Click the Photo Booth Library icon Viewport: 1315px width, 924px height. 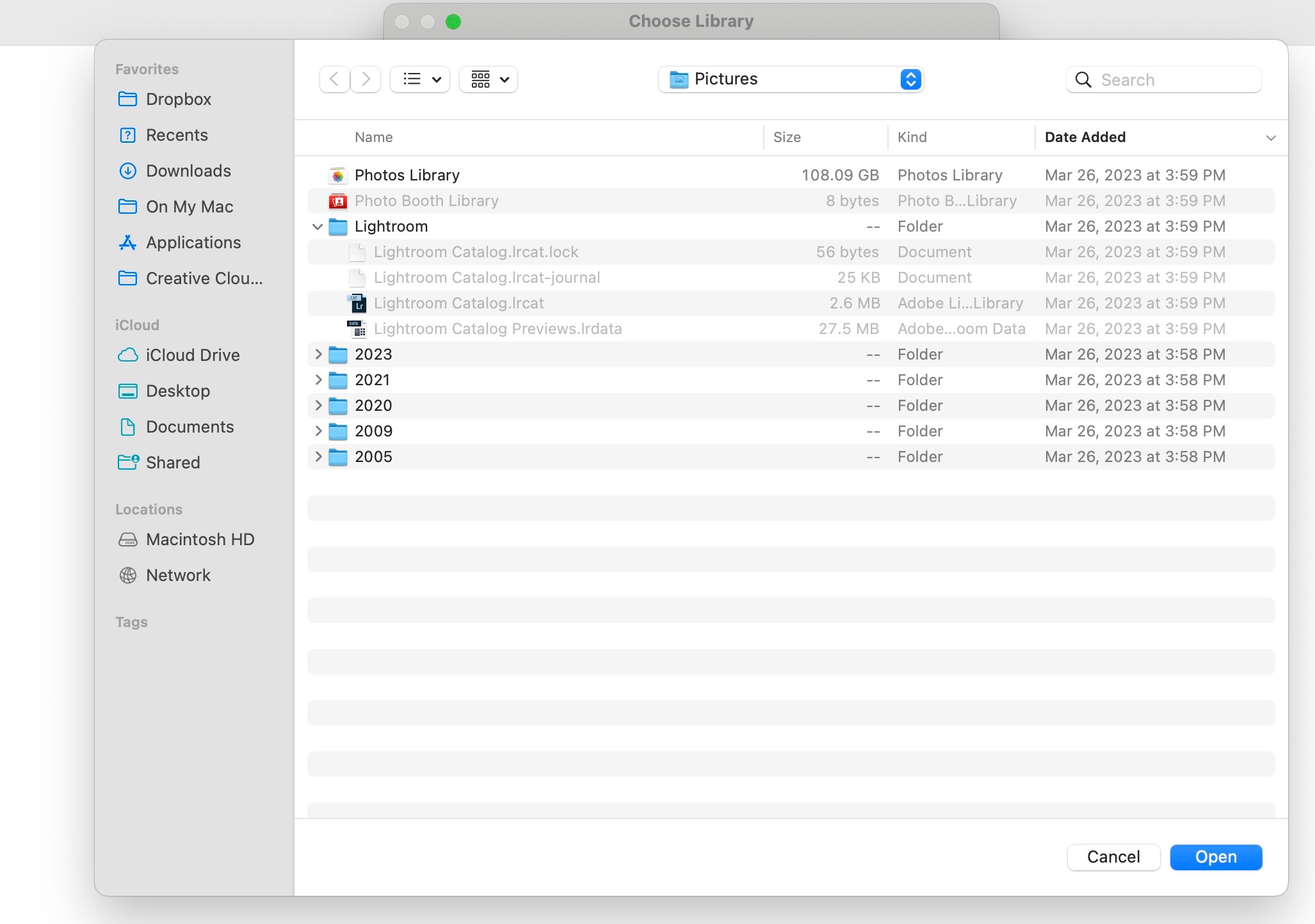pyautogui.click(x=337, y=201)
